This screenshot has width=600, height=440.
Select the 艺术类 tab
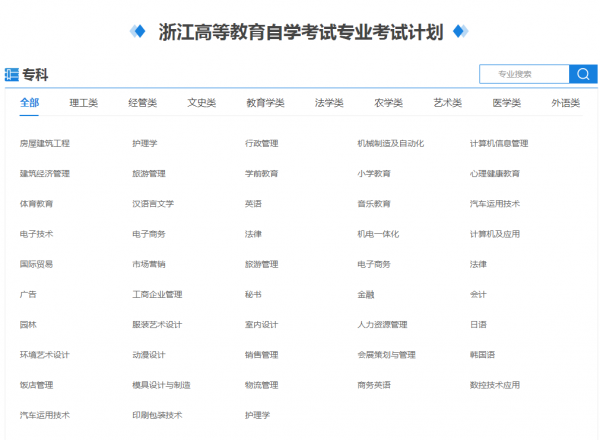(447, 103)
